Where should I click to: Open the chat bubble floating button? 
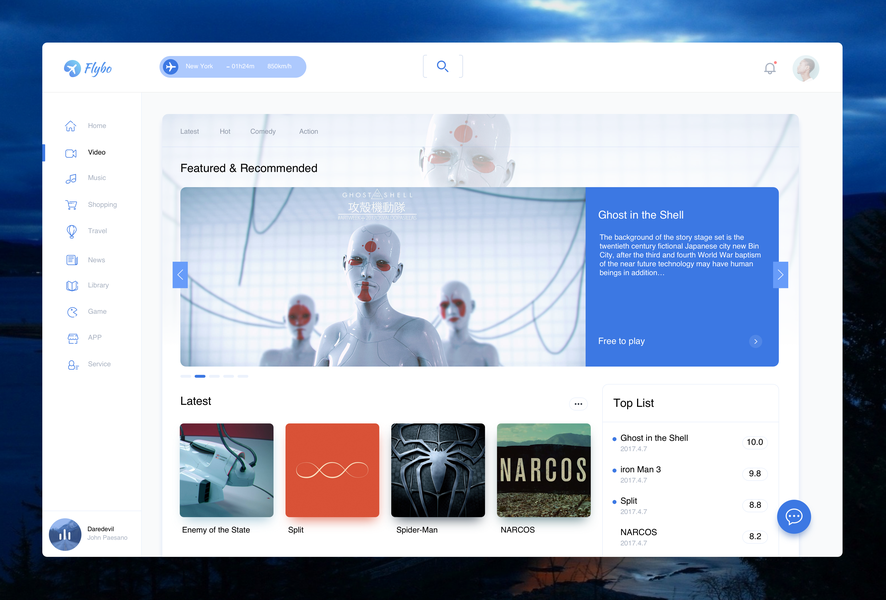coord(793,516)
